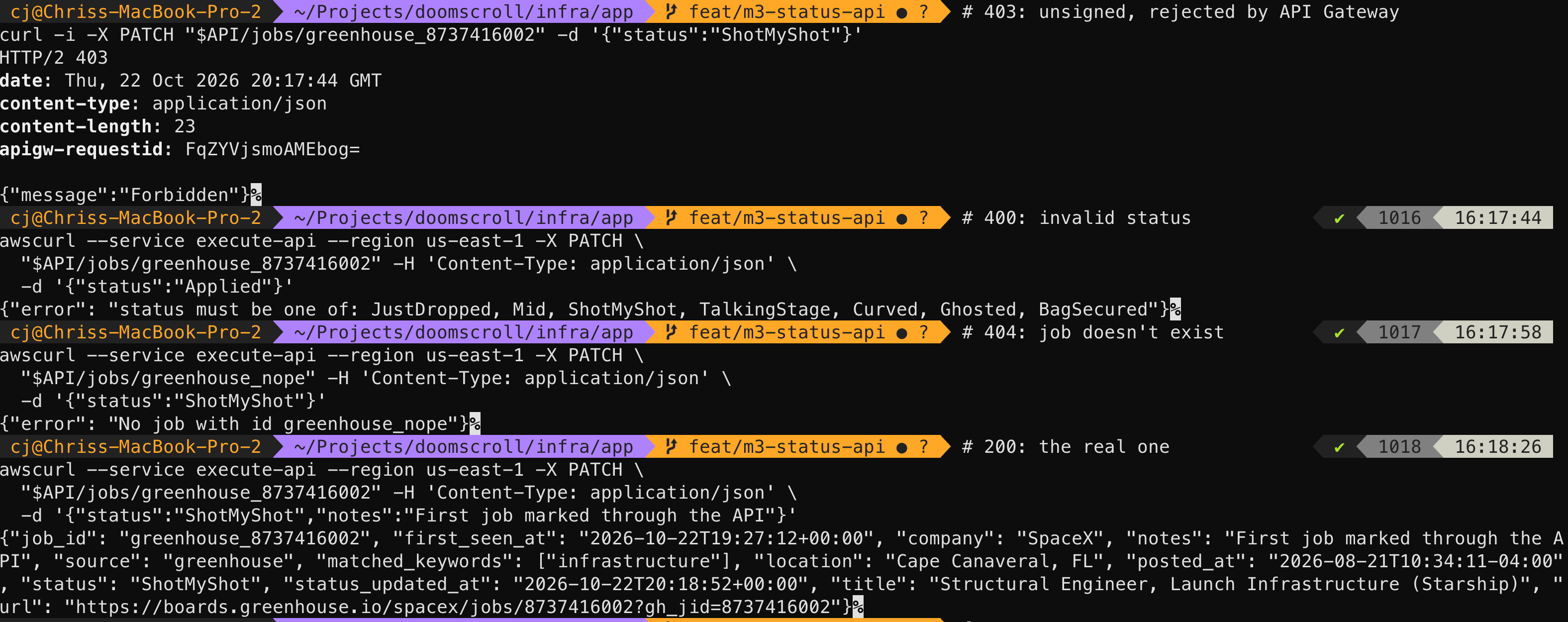Click the first_seen_at value '2026-10-22T19:27:12+00:00'
Viewport: 1568px width, 622px height.
pyautogui.click(x=727, y=538)
